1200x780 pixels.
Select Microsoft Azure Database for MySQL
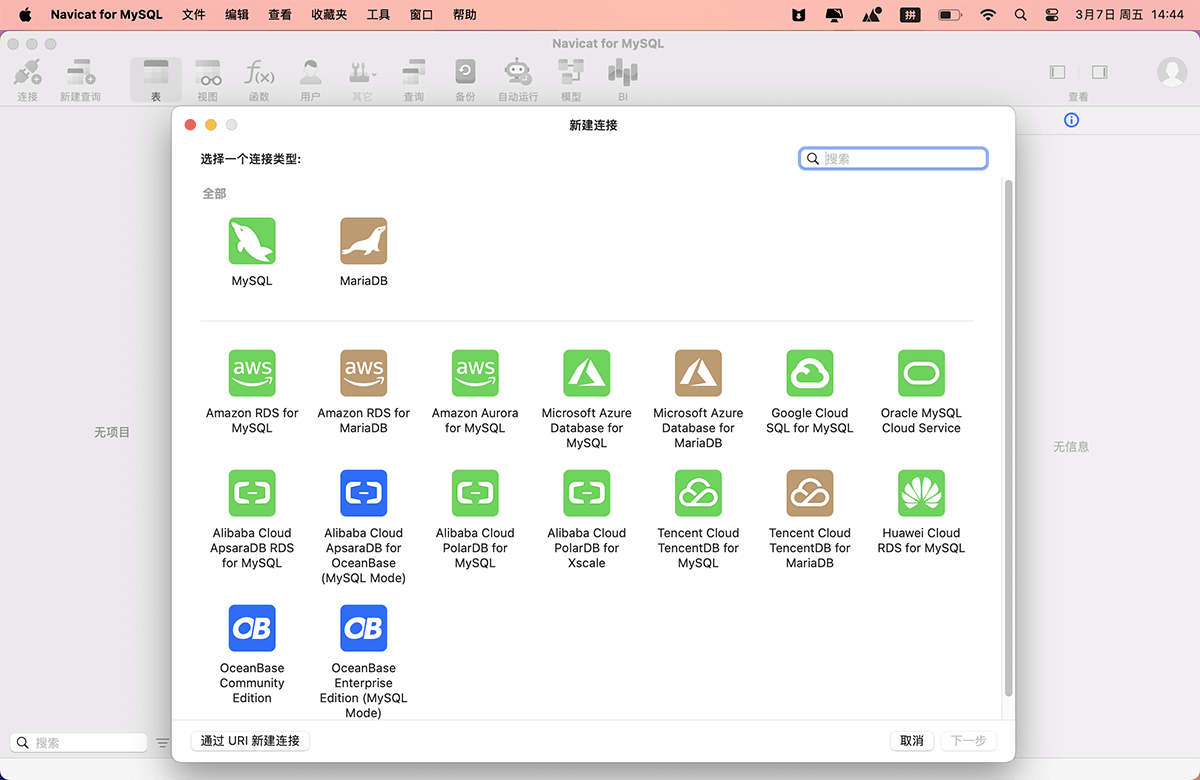(587, 373)
